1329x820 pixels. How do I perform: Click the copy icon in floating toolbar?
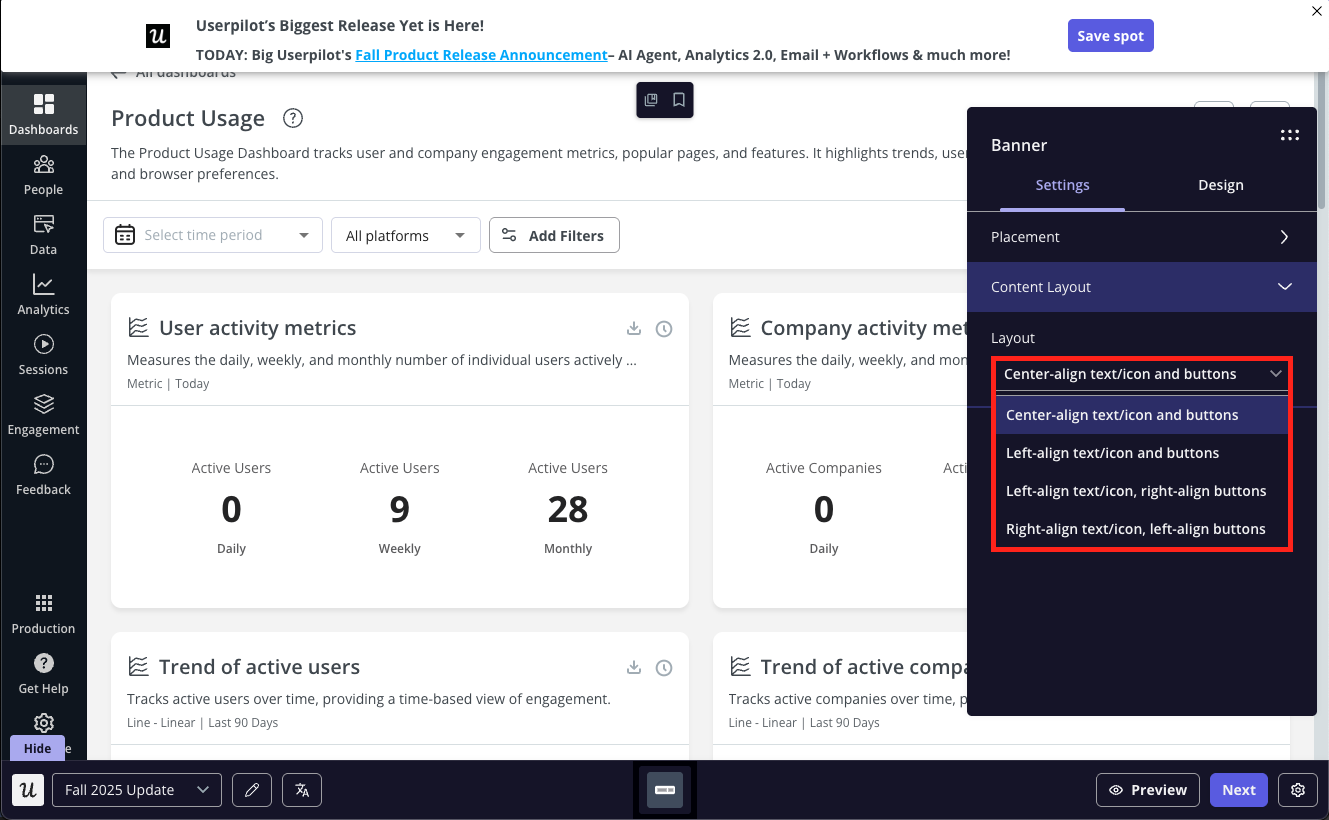(x=651, y=100)
